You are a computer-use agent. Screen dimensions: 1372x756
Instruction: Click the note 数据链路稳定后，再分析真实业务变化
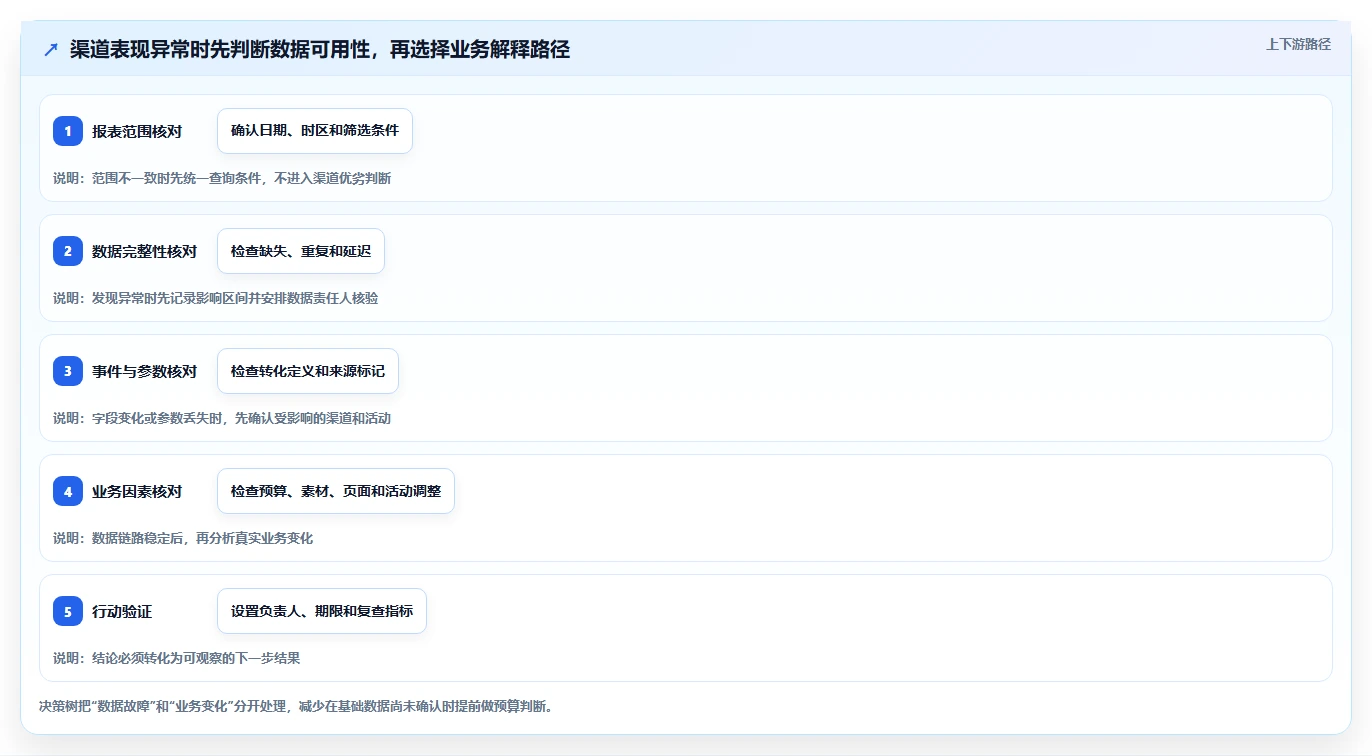[x=183, y=538]
